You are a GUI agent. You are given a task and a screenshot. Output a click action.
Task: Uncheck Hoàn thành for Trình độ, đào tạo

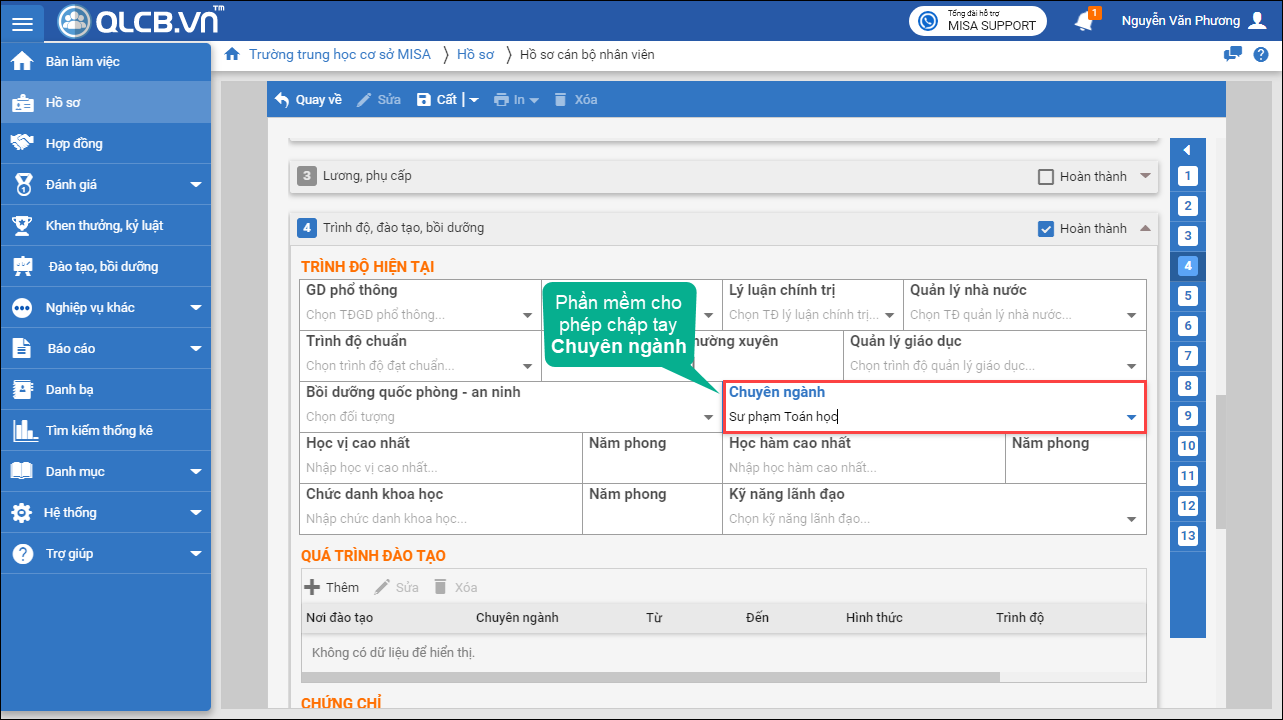[1046, 229]
